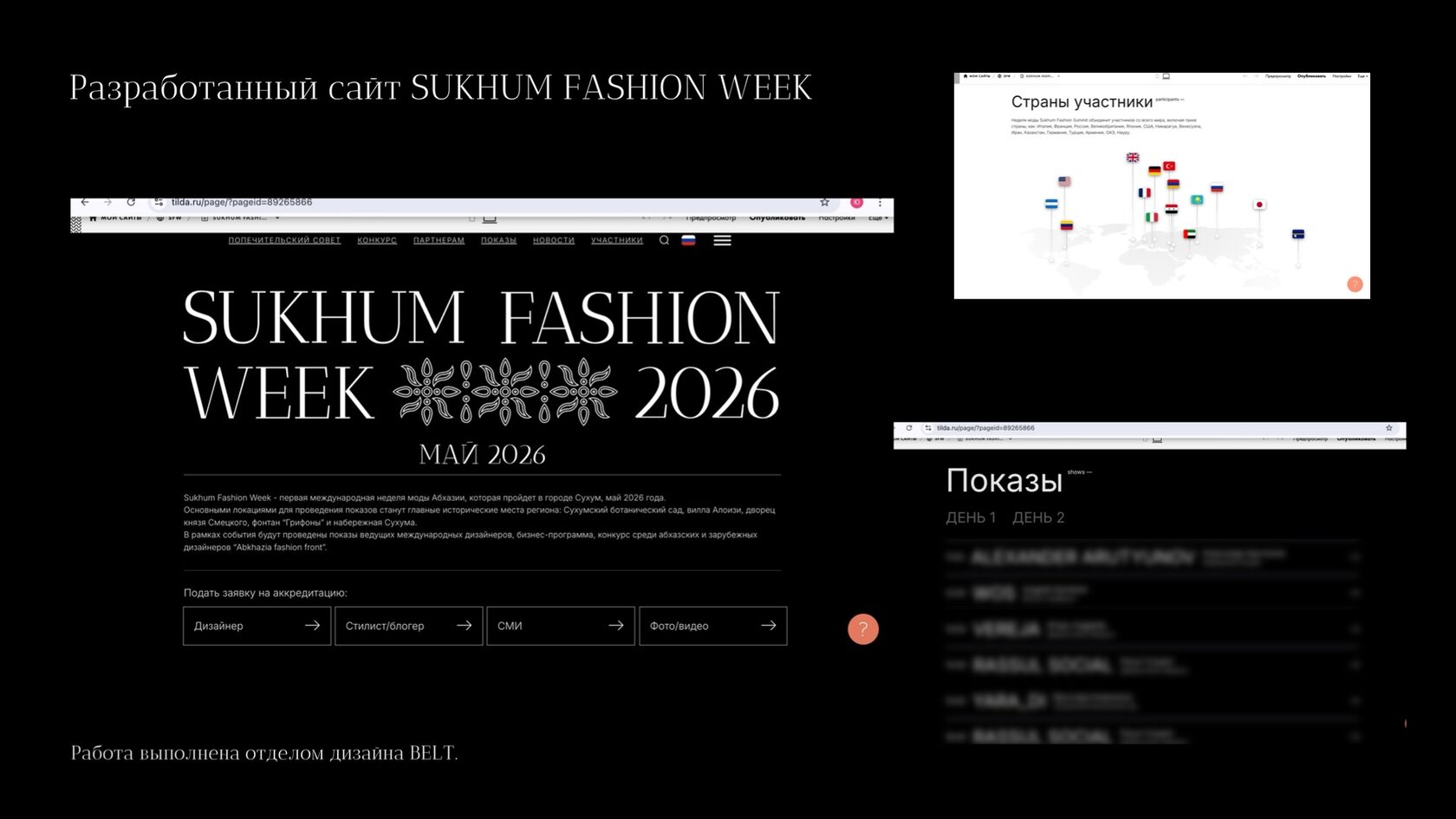Open the pink profile avatar in the browser toolbar
The width and height of the screenshot is (1456, 819).
856,202
